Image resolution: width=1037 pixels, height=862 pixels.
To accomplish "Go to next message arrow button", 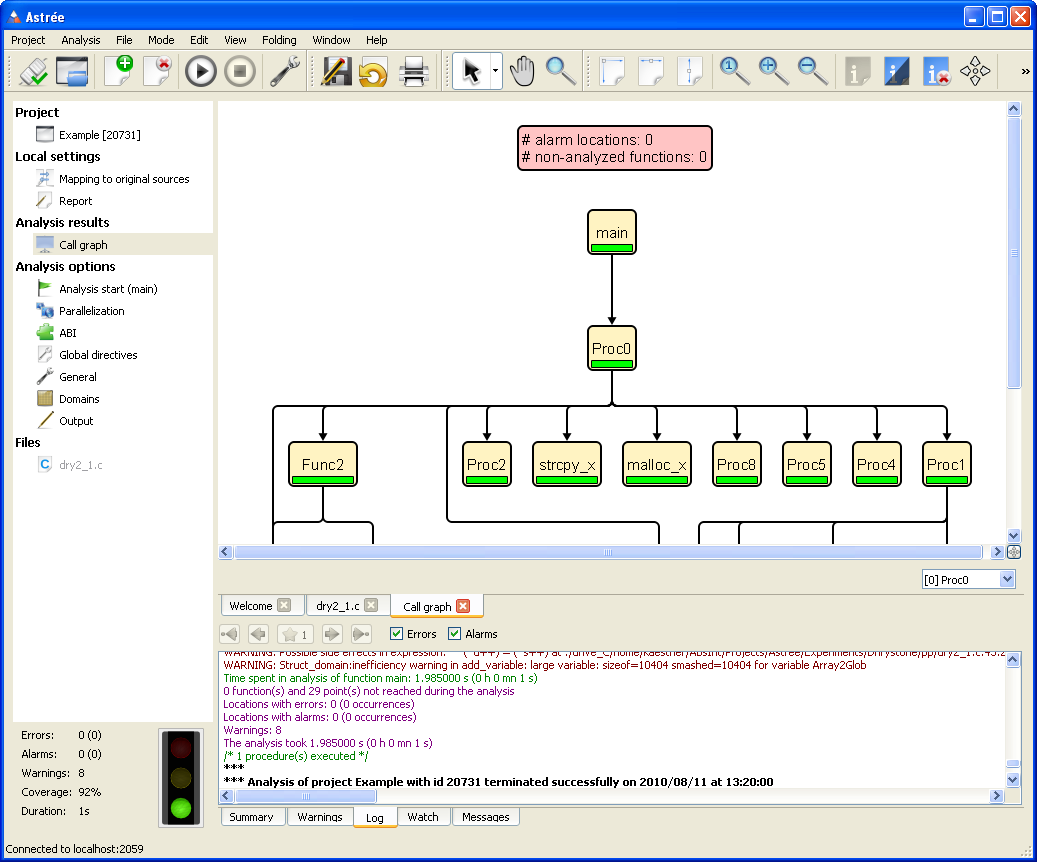I will (332, 634).
